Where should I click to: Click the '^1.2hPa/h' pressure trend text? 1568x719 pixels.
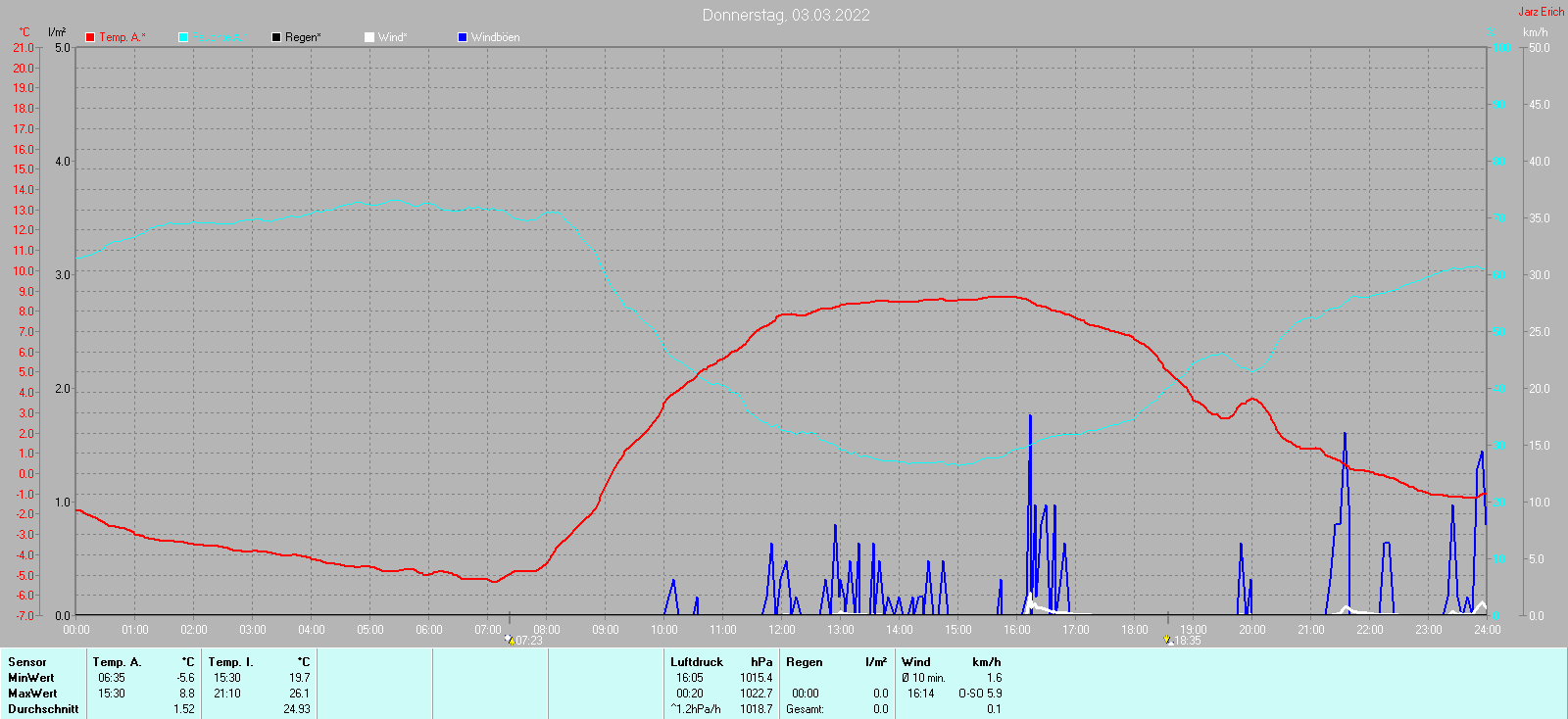tap(696, 709)
